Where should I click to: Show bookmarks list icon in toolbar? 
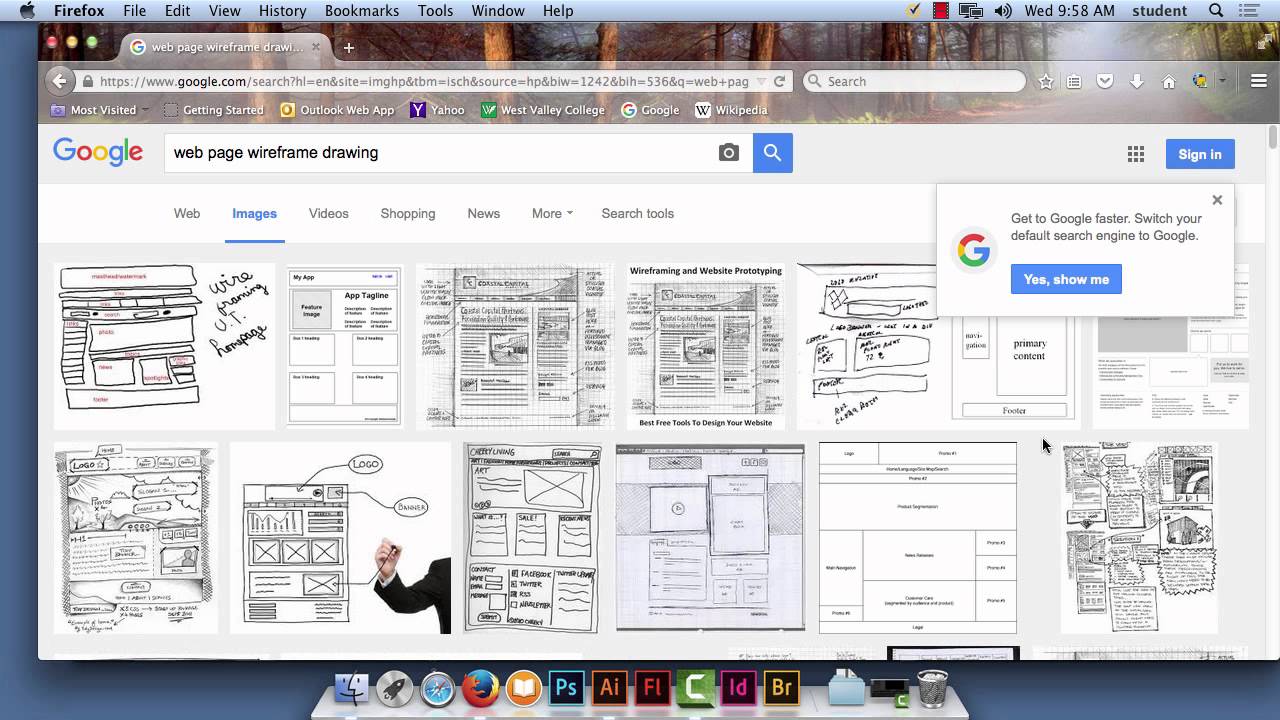(1074, 82)
